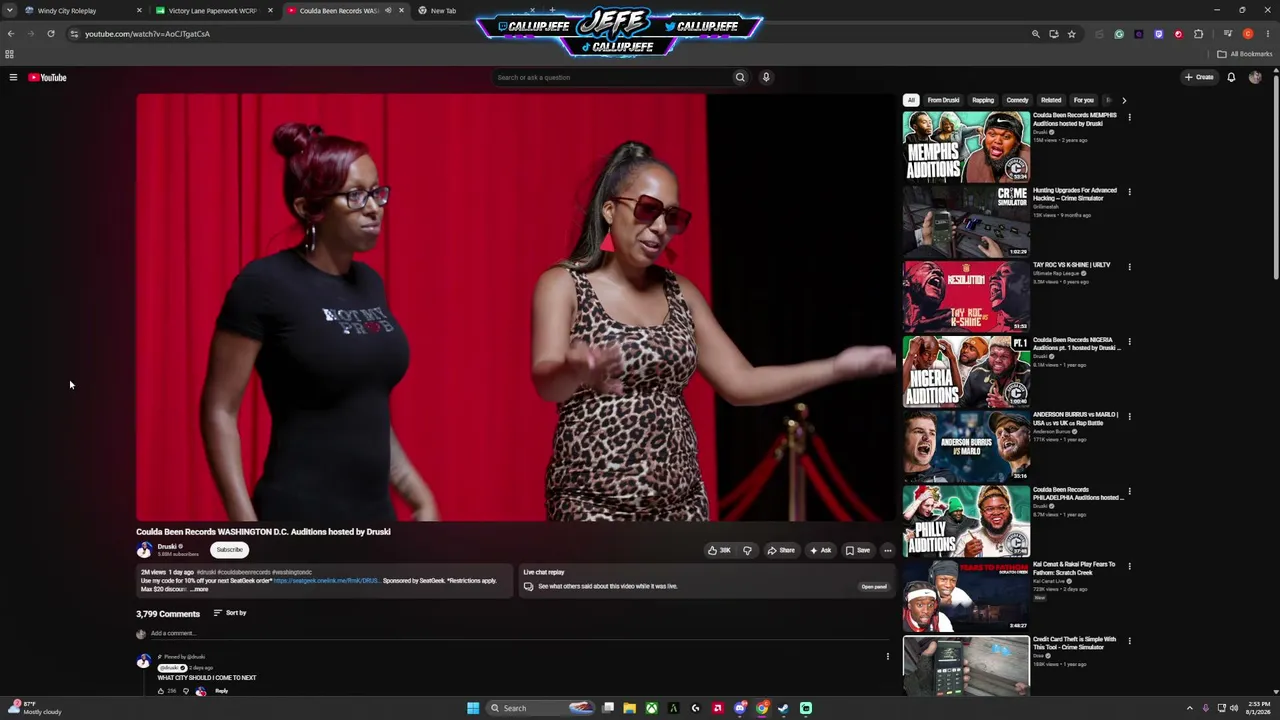The height and width of the screenshot is (720, 1280).
Task: Expand the description with ...more
Action: (199, 589)
